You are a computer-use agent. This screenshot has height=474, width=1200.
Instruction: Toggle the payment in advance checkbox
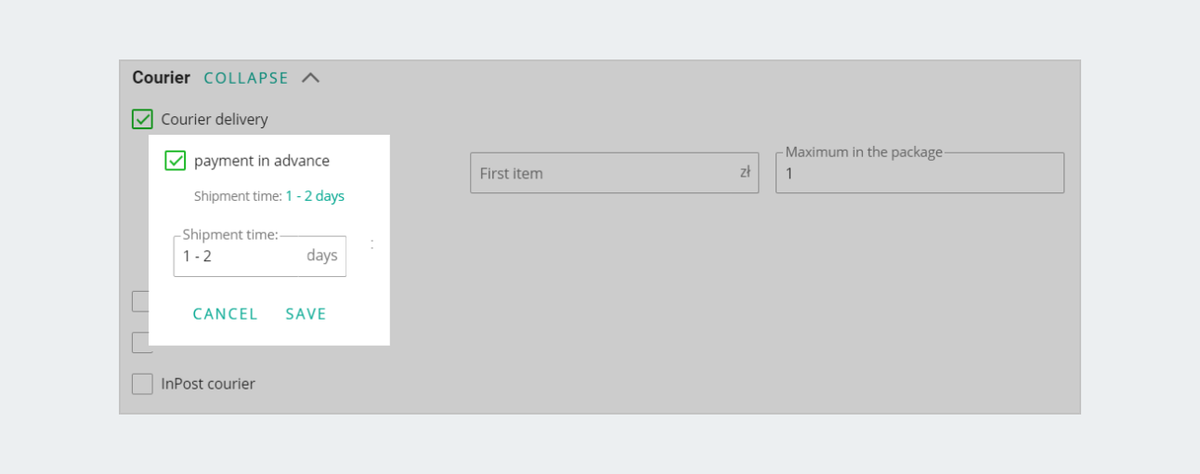175,160
